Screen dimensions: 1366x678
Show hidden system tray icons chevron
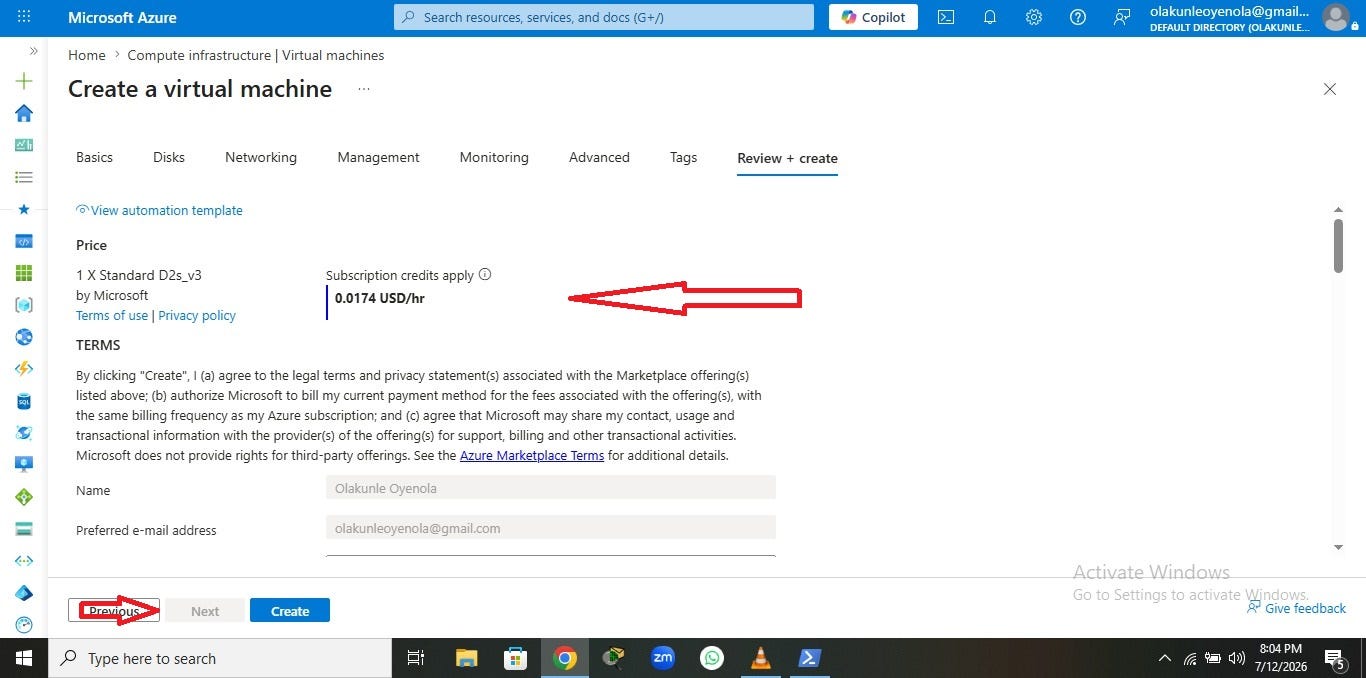click(1164, 658)
